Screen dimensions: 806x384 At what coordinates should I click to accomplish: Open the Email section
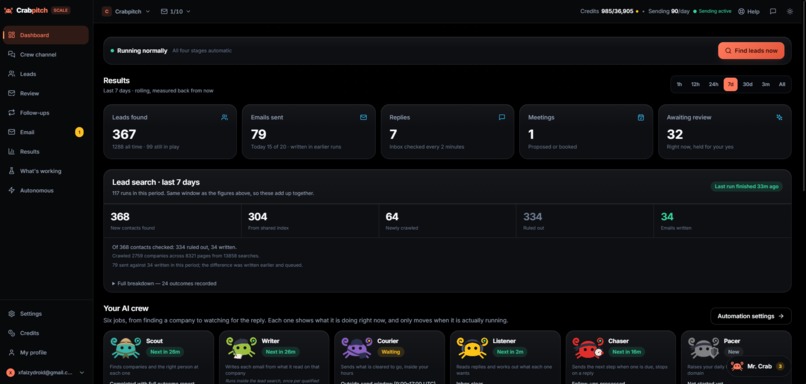[45, 132]
